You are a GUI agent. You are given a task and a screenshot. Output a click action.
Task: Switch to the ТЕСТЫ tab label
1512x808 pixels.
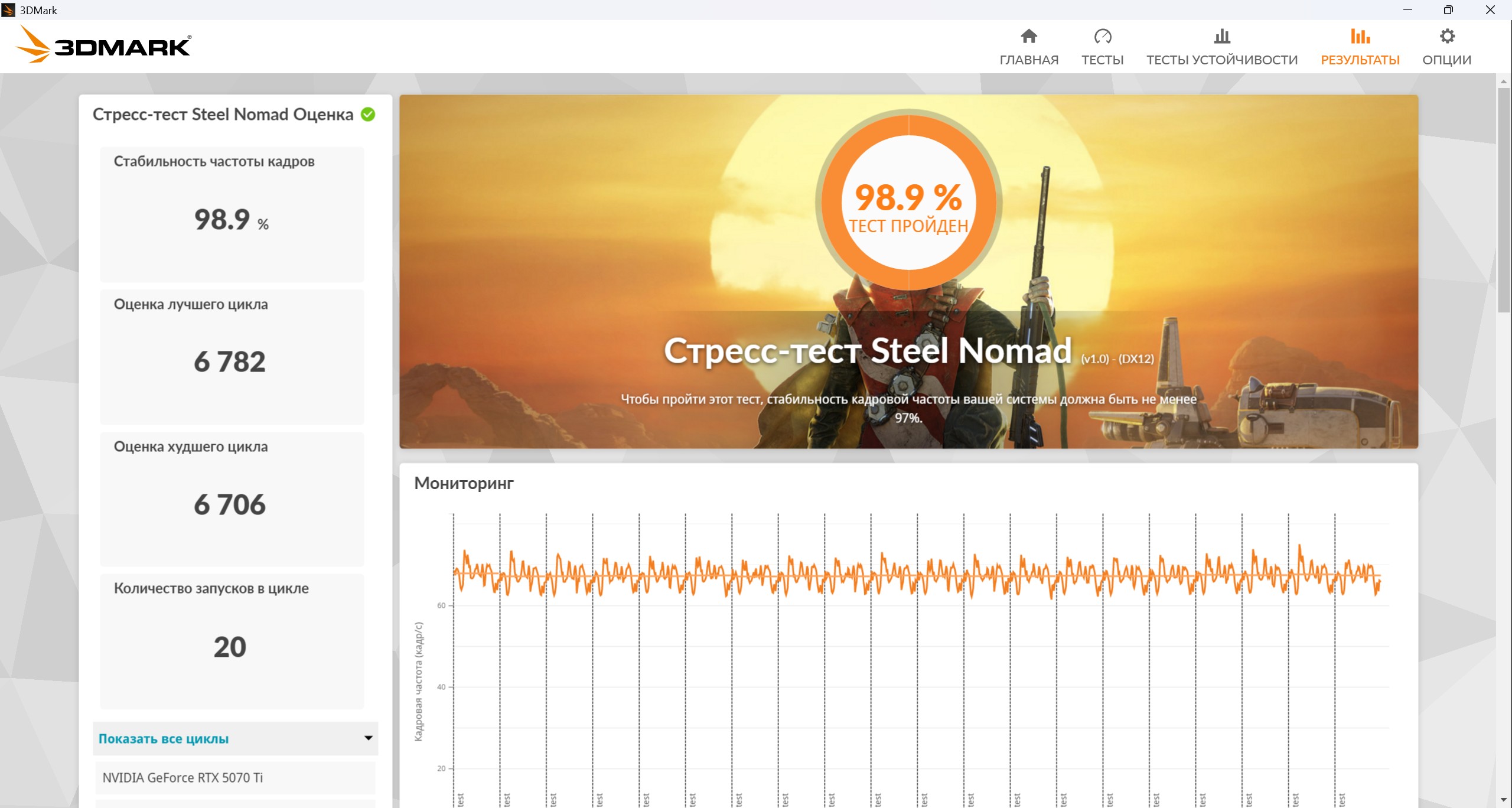tap(1103, 60)
